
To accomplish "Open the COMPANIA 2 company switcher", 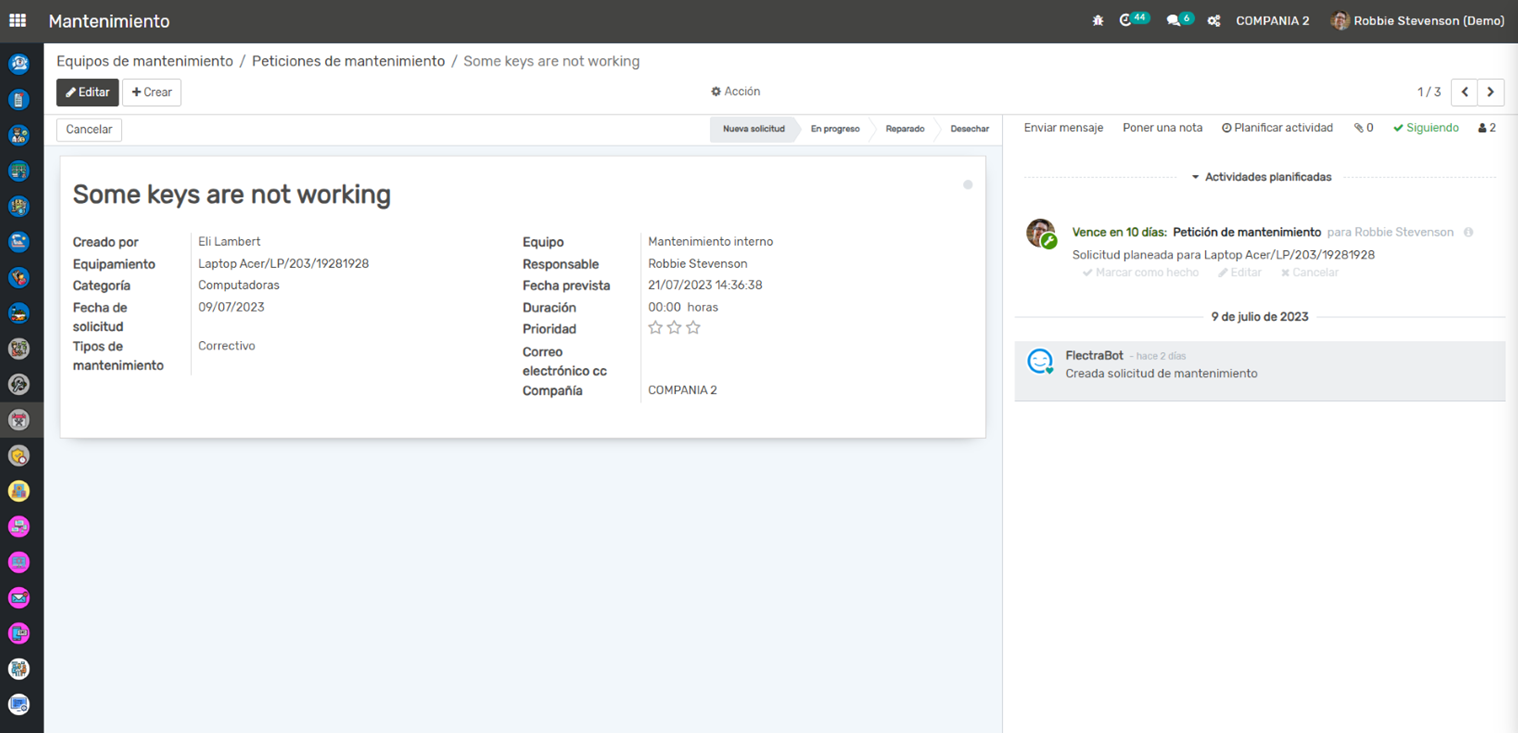I will click(1272, 21).
